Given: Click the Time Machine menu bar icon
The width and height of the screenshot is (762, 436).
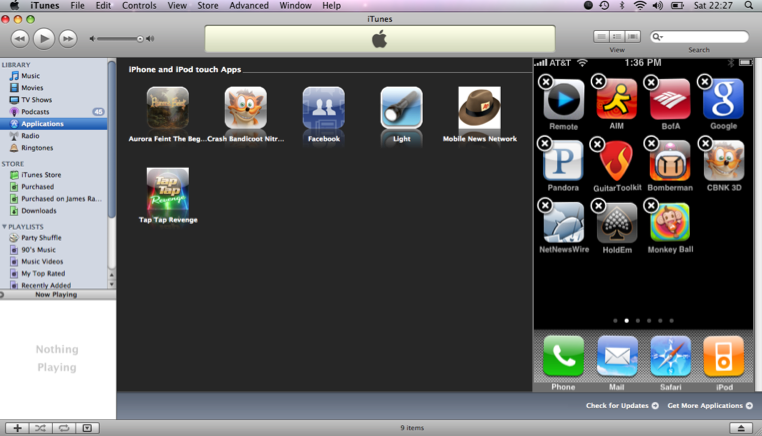Looking at the screenshot, I should coord(604,5).
